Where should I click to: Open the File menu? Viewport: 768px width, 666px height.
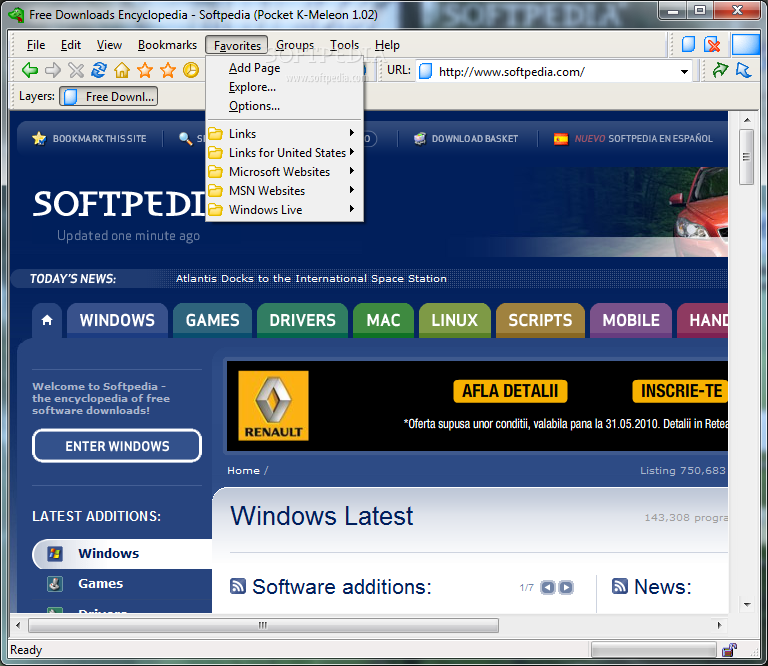[36, 45]
